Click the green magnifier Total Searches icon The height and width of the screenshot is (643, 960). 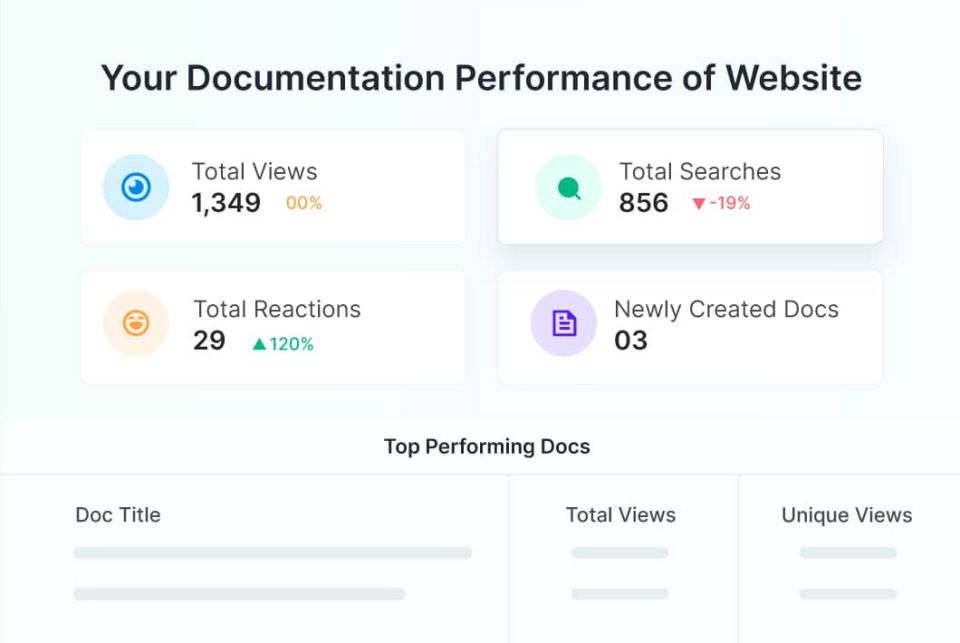(x=568, y=187)
